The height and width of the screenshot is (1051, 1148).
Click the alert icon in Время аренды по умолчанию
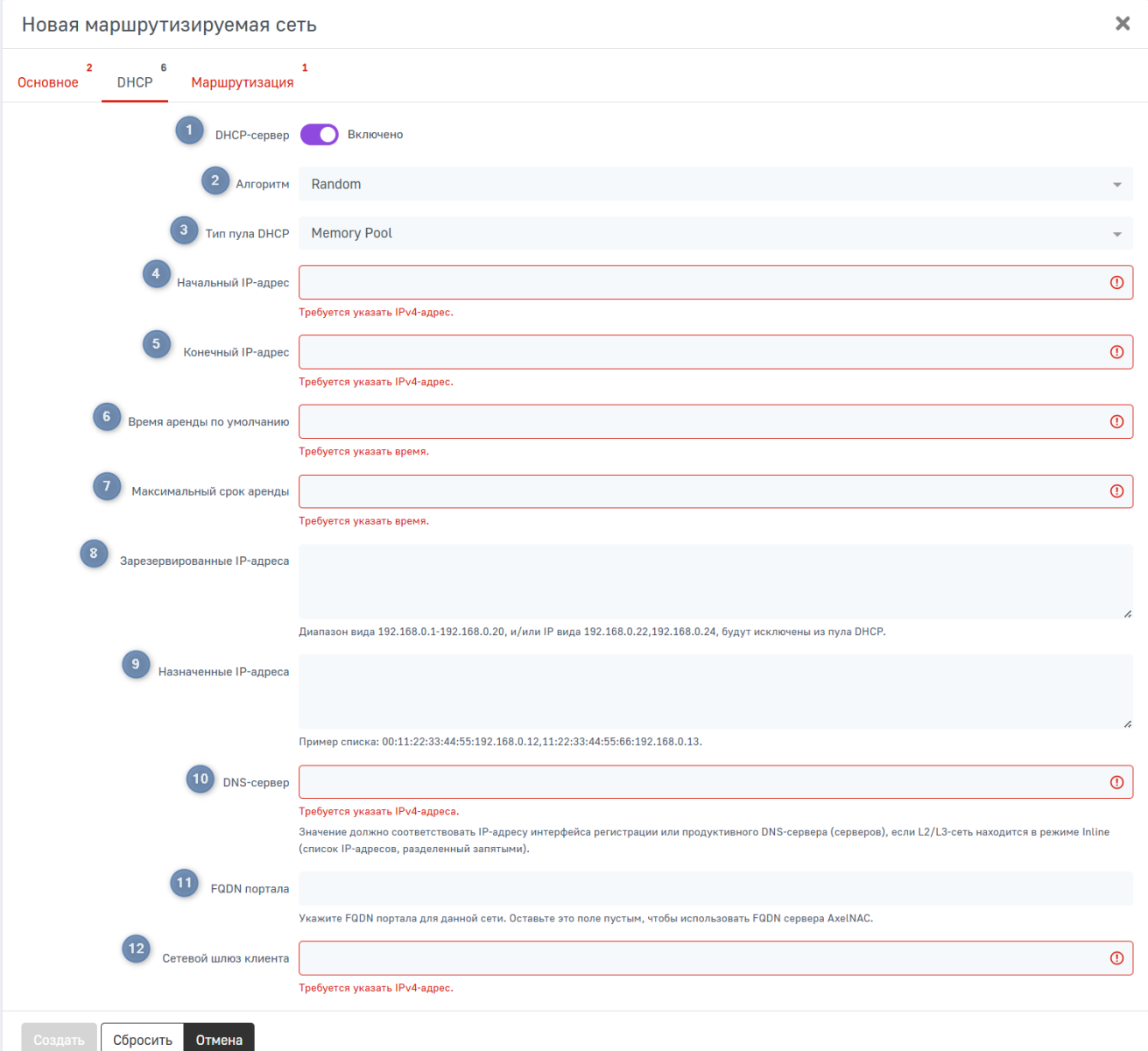coord(1116,421)
